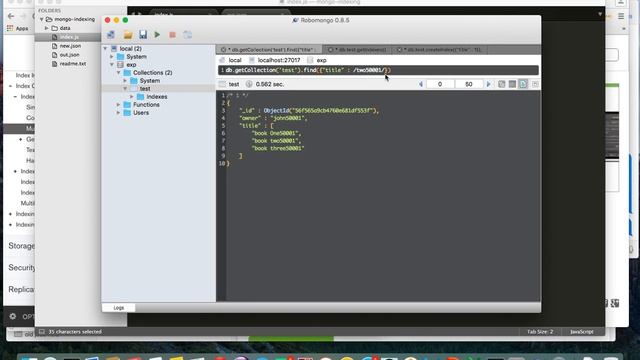This screenshot has height=360, width=640.
Task: Click the Connect toolbar icon in Robomongo
Action: tap(111, 35)
